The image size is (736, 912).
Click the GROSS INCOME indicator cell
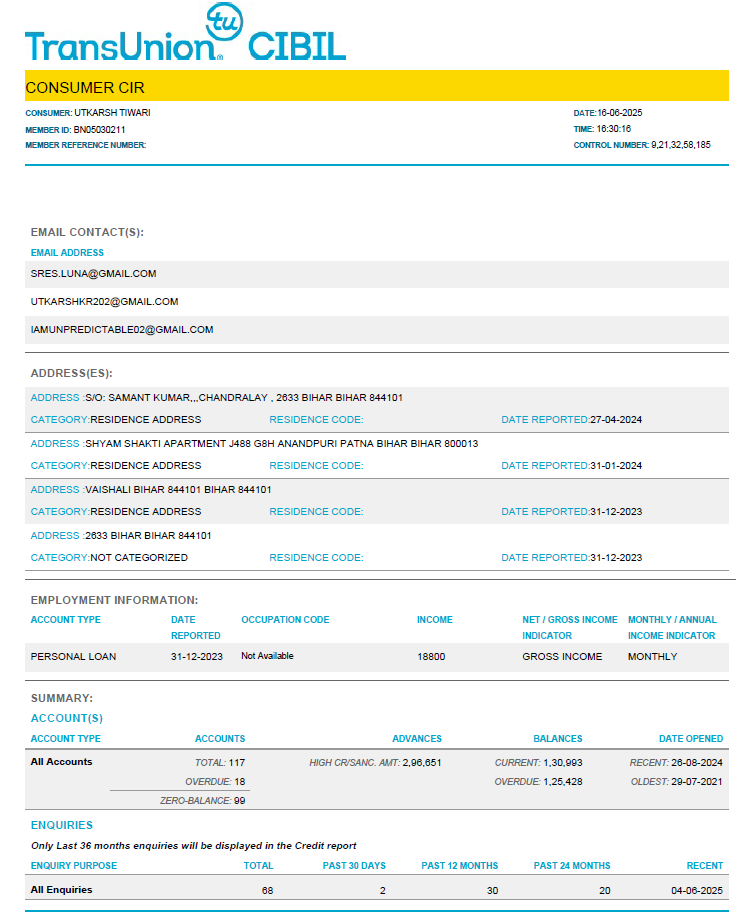click(562, 657)
